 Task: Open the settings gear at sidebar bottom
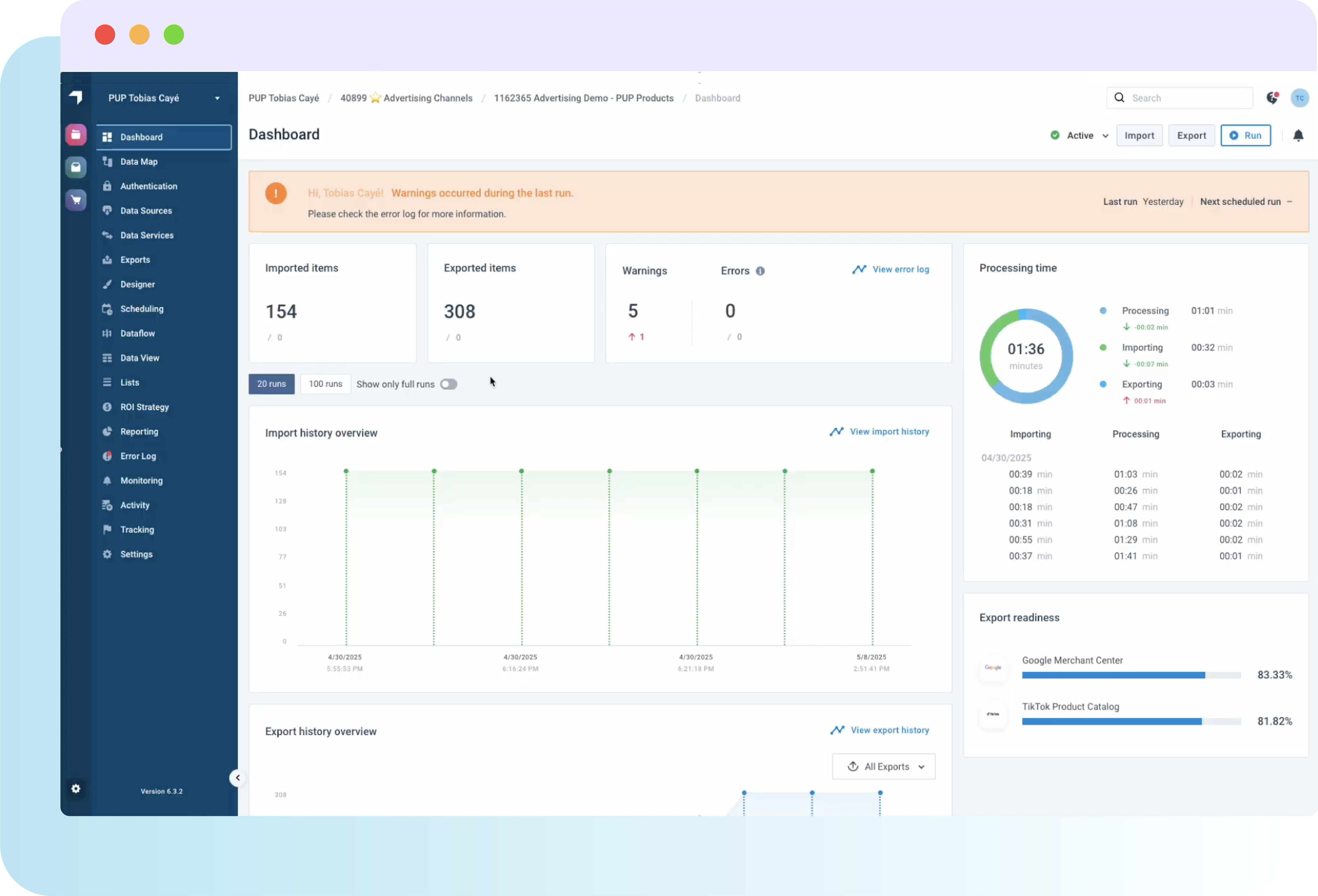point(76,788)
